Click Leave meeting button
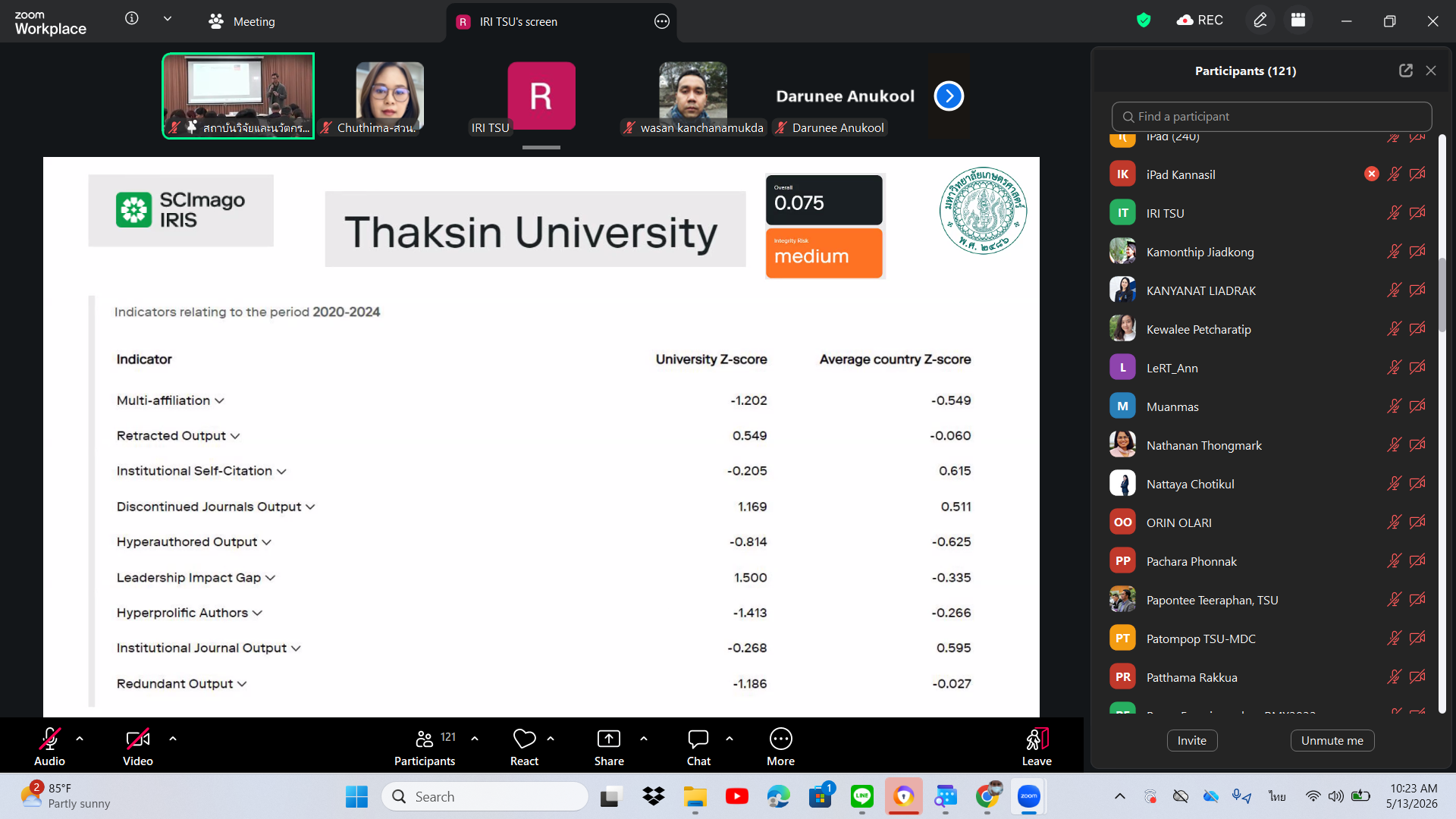1456x819 pixels. click(1037, 748)
